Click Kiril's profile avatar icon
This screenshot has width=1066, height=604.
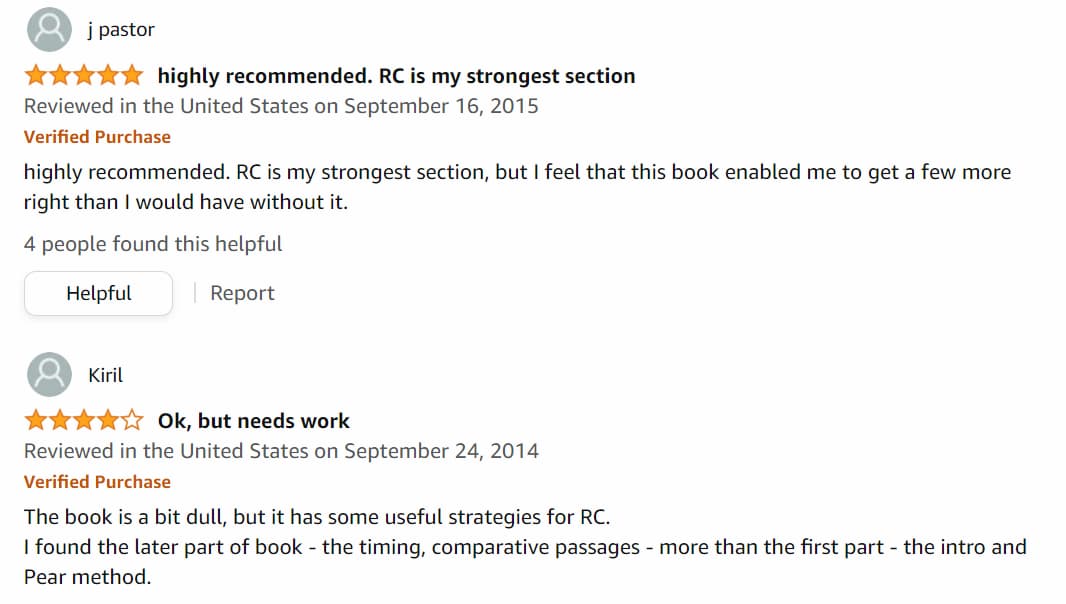(49, 375)
